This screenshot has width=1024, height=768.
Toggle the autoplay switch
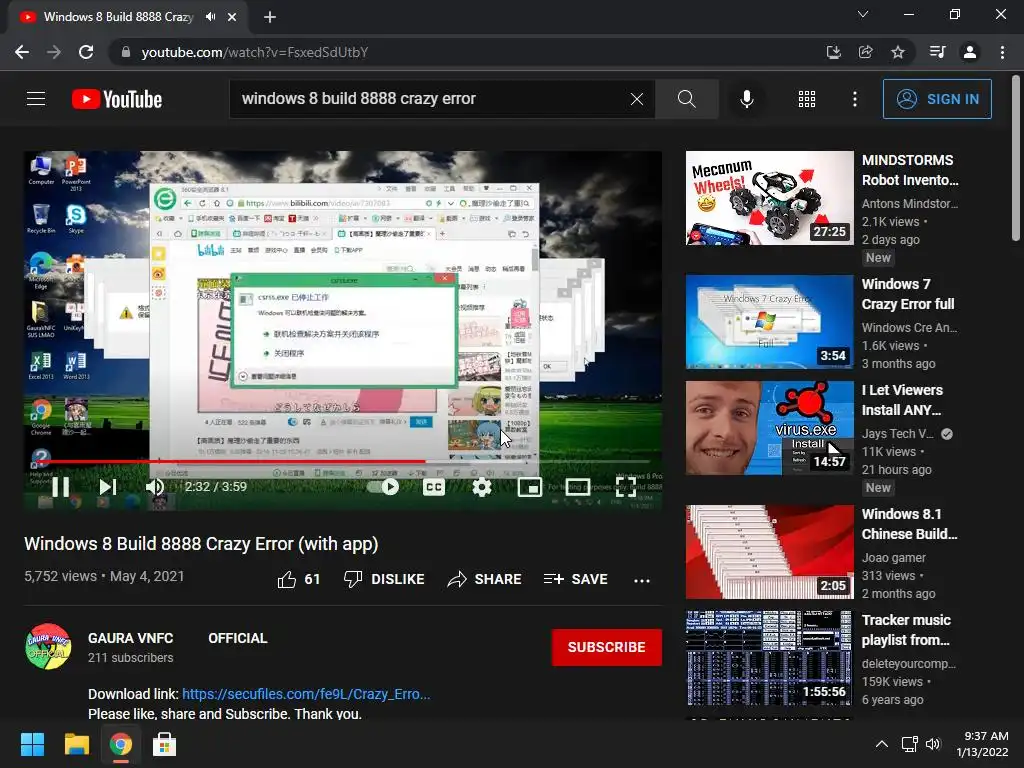click(383, 487)
